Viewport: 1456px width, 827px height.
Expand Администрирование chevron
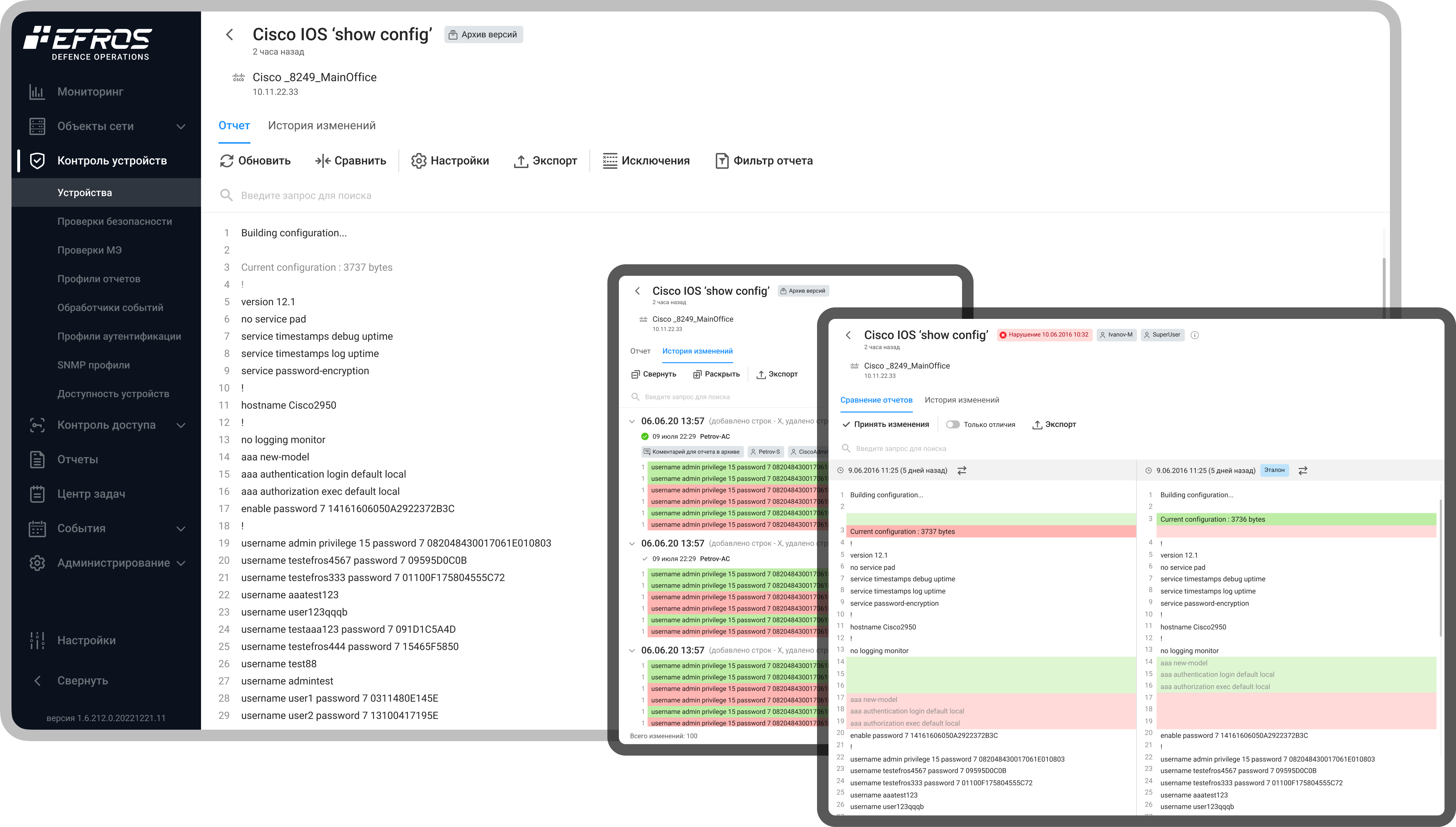(181, 563)
